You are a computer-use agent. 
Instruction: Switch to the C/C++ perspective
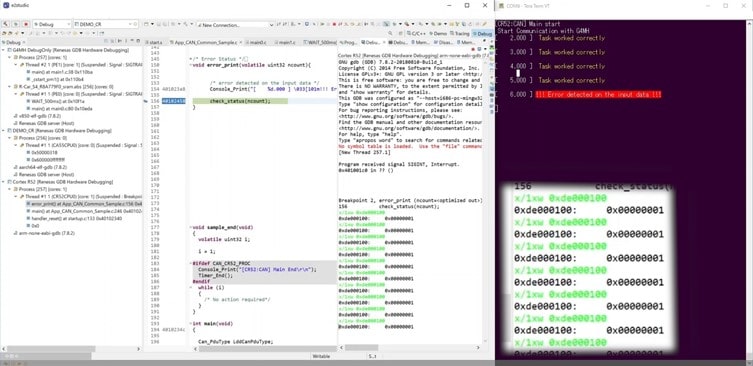pos(415,34)
